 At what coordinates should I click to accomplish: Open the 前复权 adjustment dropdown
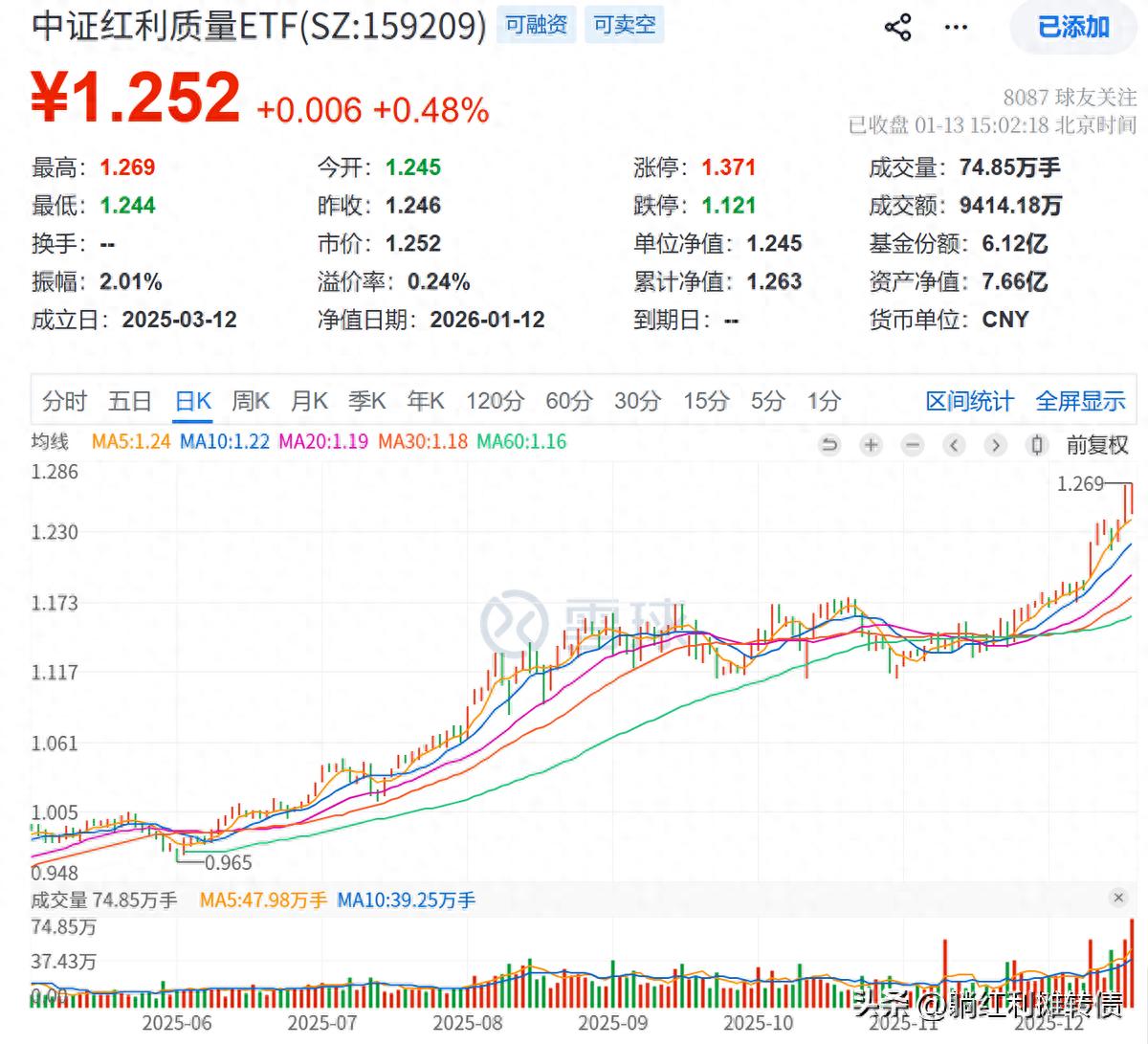pos(1097,445)
